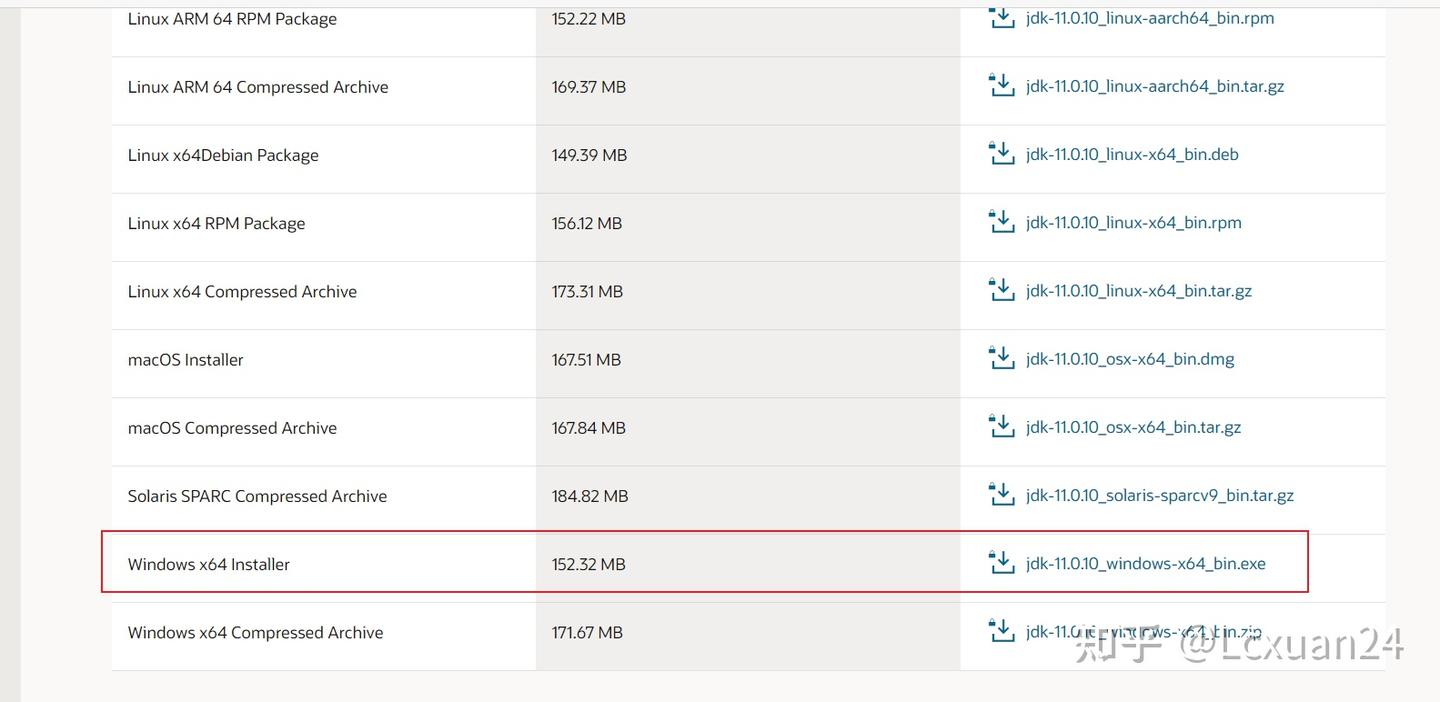Download jdk-11.0.10_linux-x64_bin.rpm package
The image size is (1440, 702).
[x=1133, y=223]
